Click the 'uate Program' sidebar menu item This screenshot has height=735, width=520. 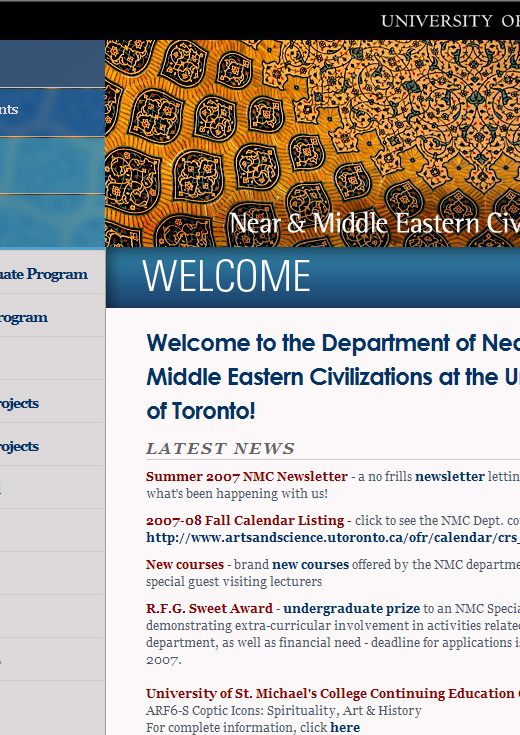[44, 274]
